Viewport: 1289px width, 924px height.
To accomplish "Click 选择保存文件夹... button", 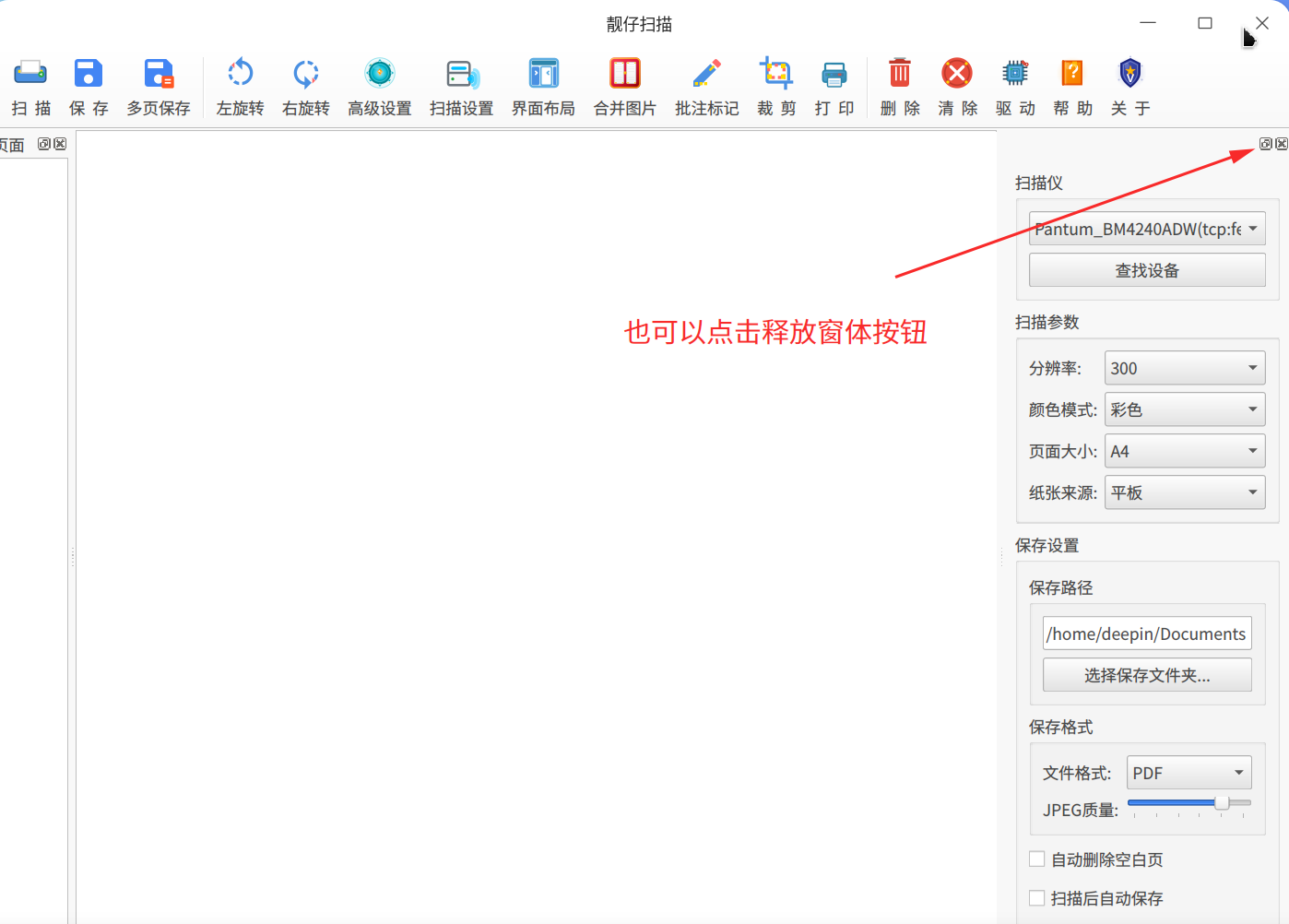I will point(1147,675).
